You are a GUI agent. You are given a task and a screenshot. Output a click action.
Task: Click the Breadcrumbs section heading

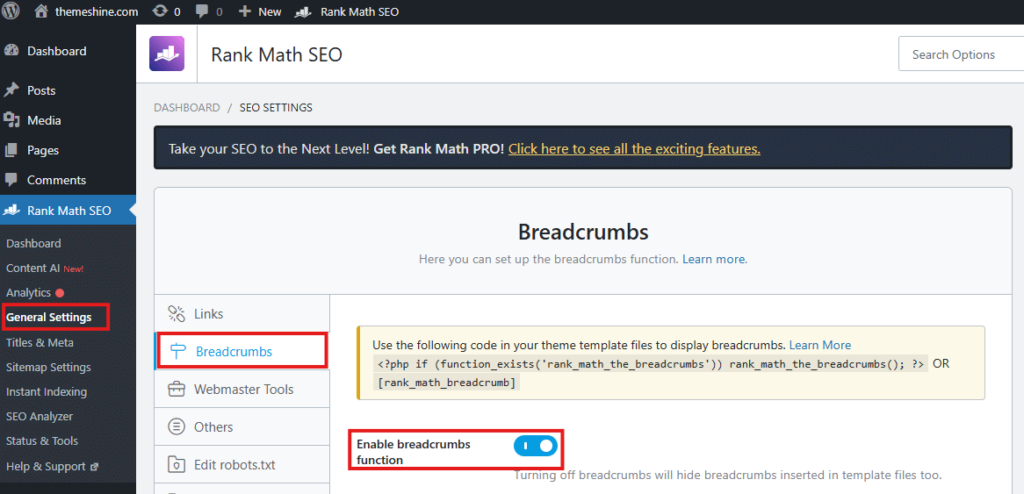point(583,231)
